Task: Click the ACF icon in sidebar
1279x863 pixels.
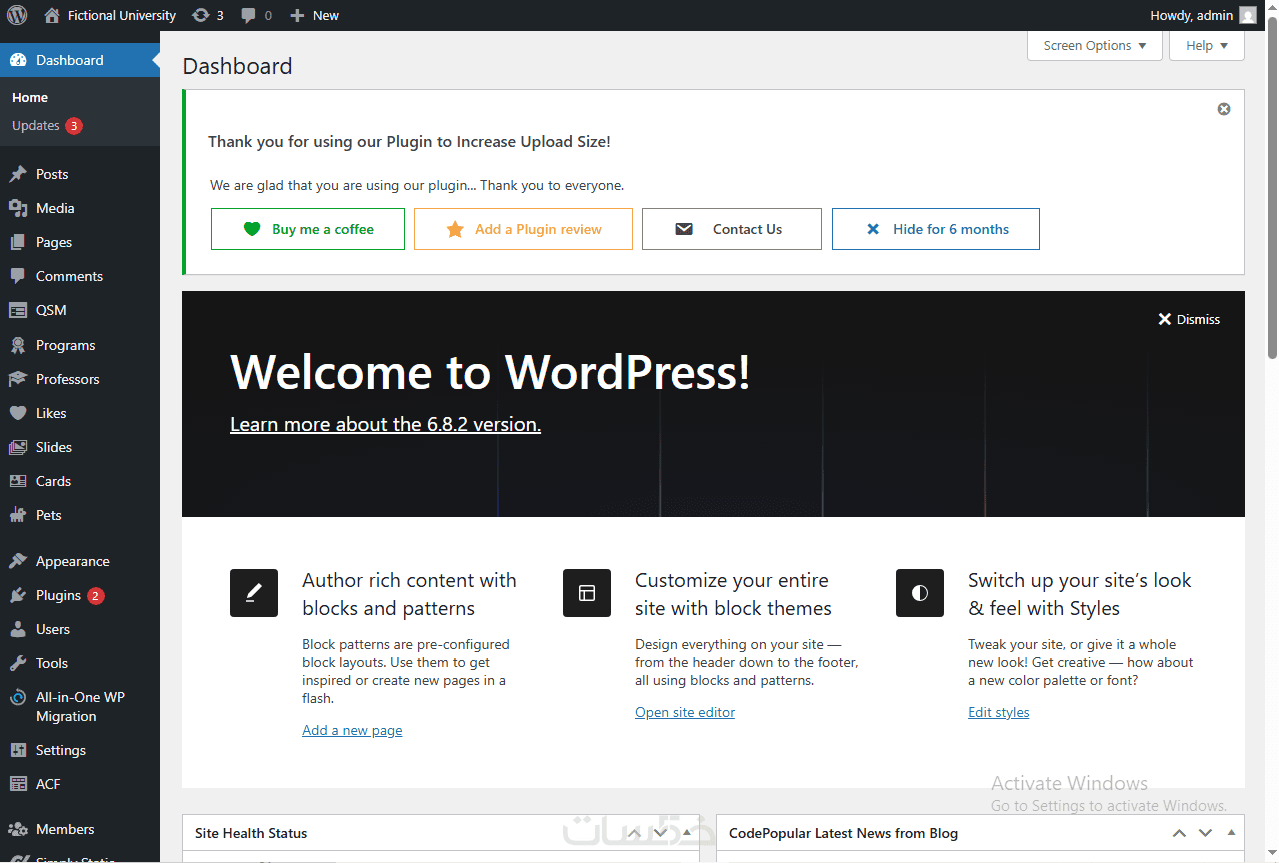Action: [x=17, y=784]
